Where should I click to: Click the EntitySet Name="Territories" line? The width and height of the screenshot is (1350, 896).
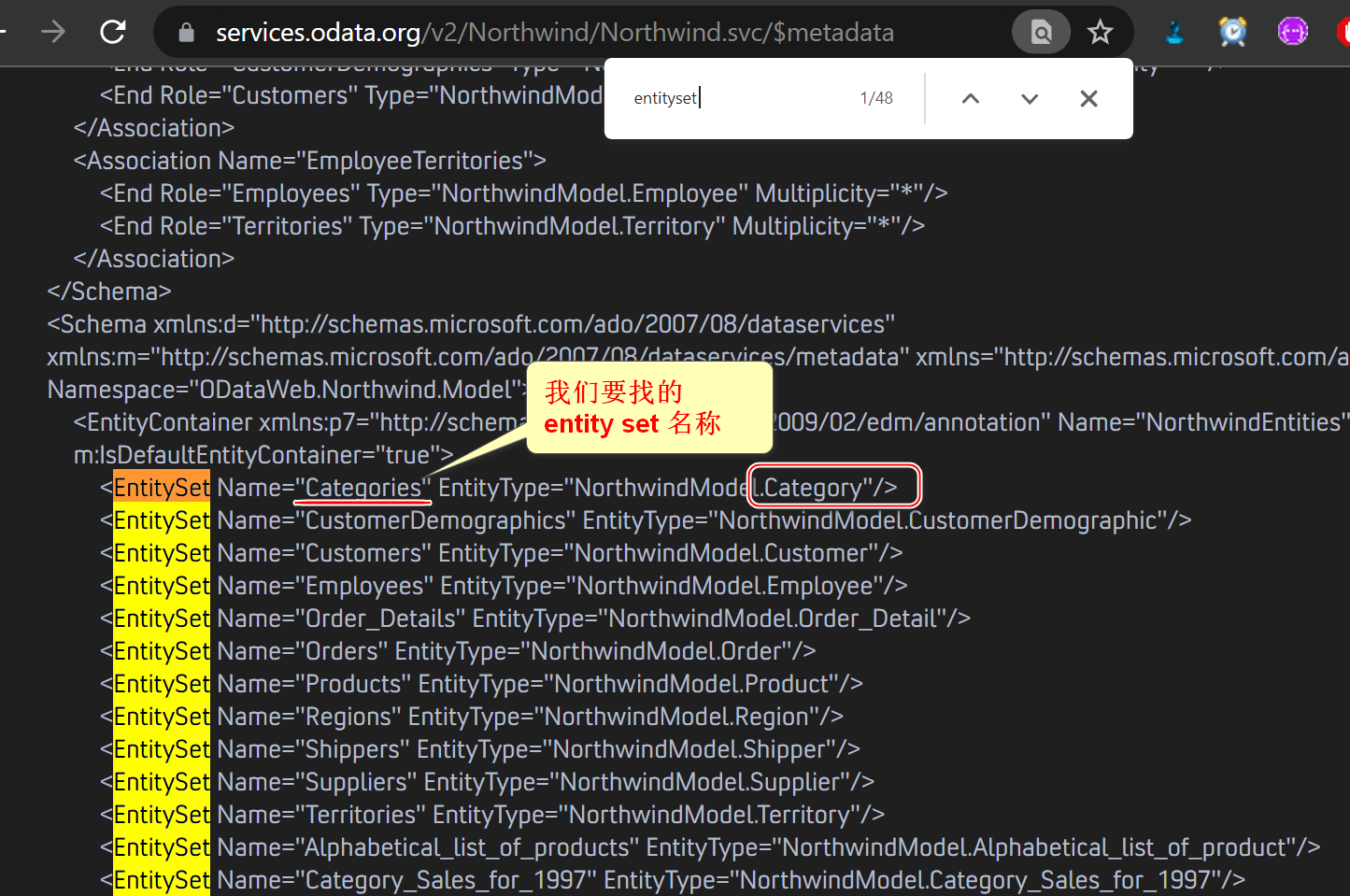pos(492,815)
